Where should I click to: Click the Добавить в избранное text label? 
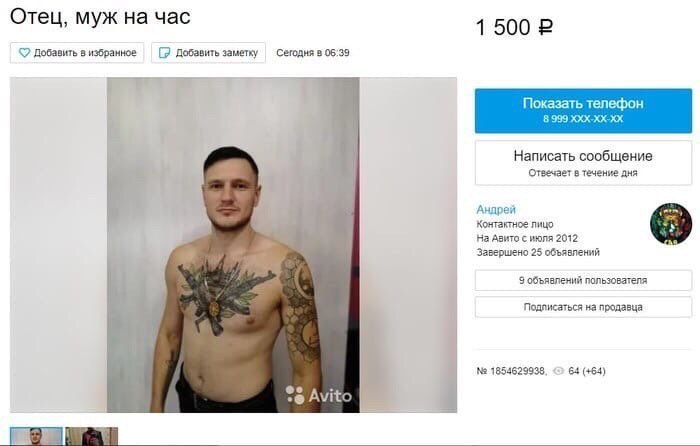pyautogui.click(x=85, y=53)
